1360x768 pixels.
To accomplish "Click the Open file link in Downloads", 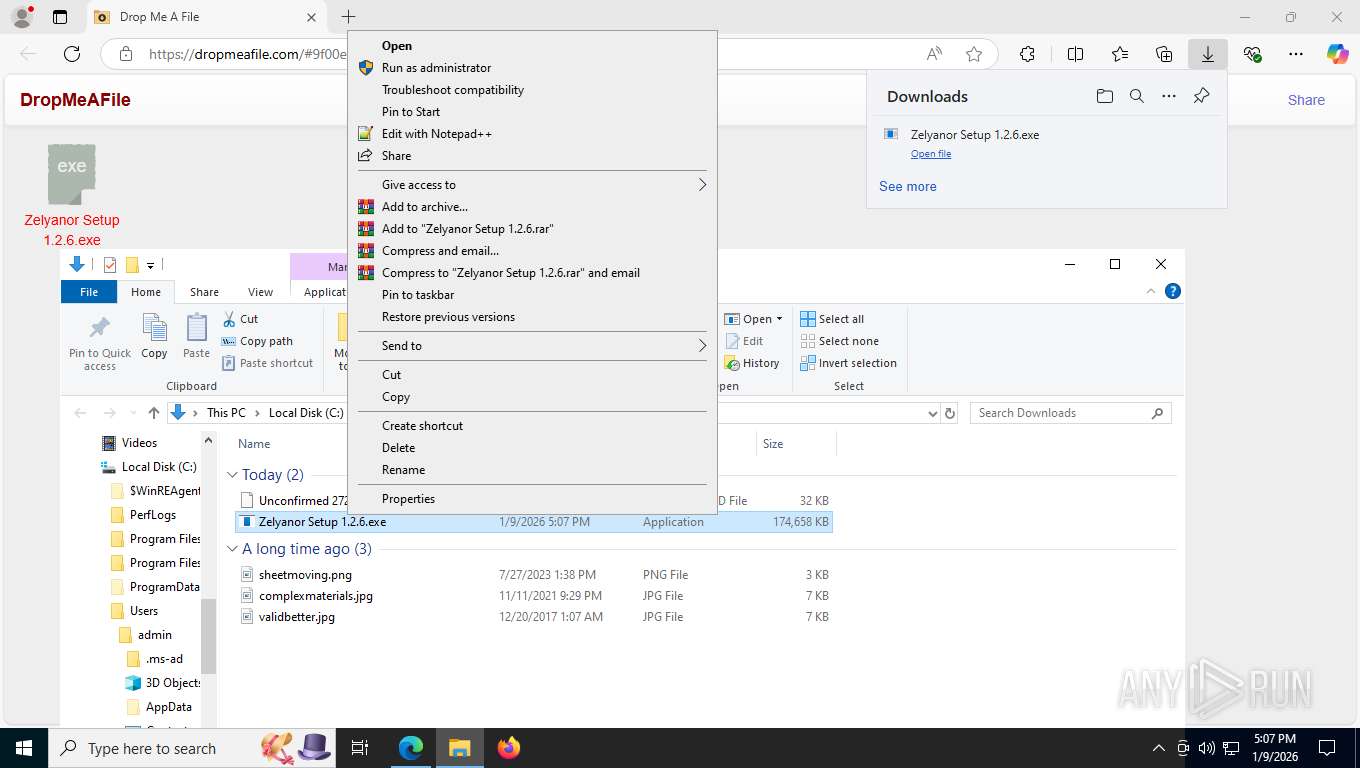I will (931, 154).
